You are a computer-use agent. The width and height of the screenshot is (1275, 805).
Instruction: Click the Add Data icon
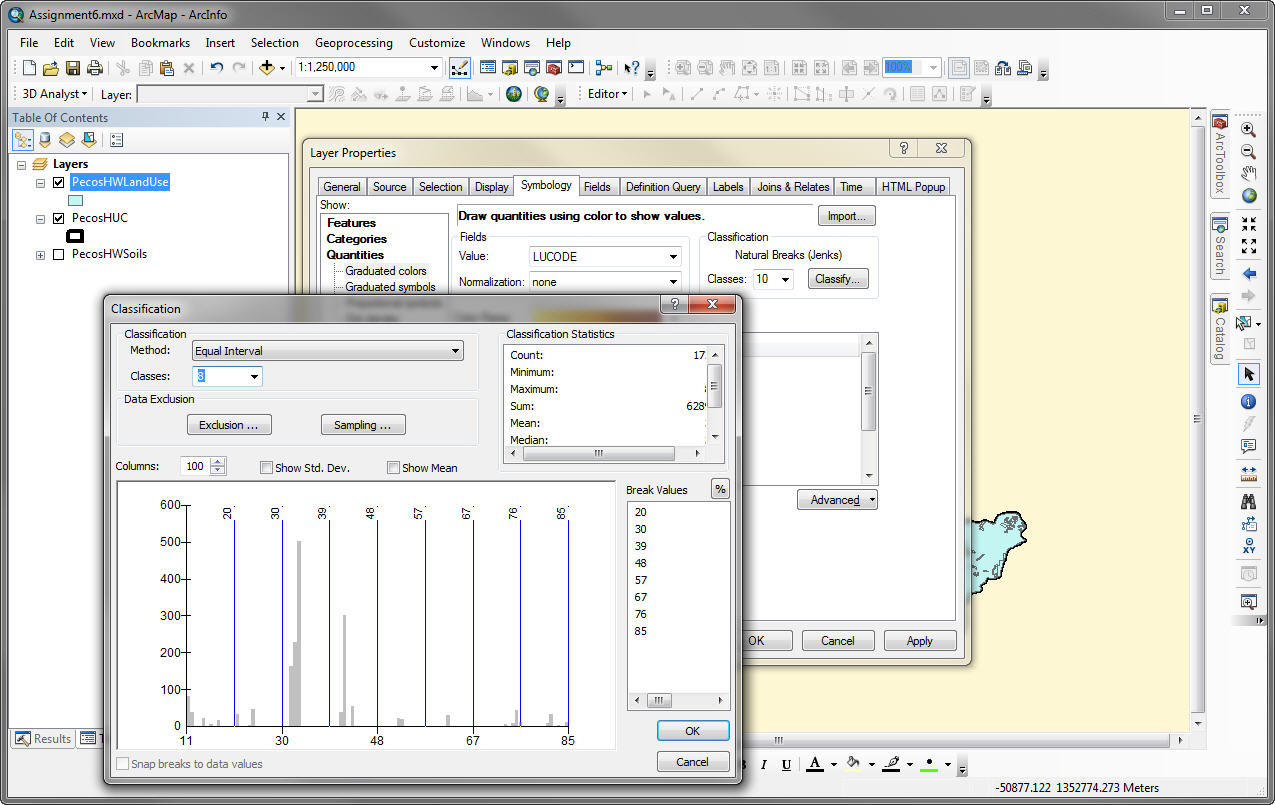(267, 68)
